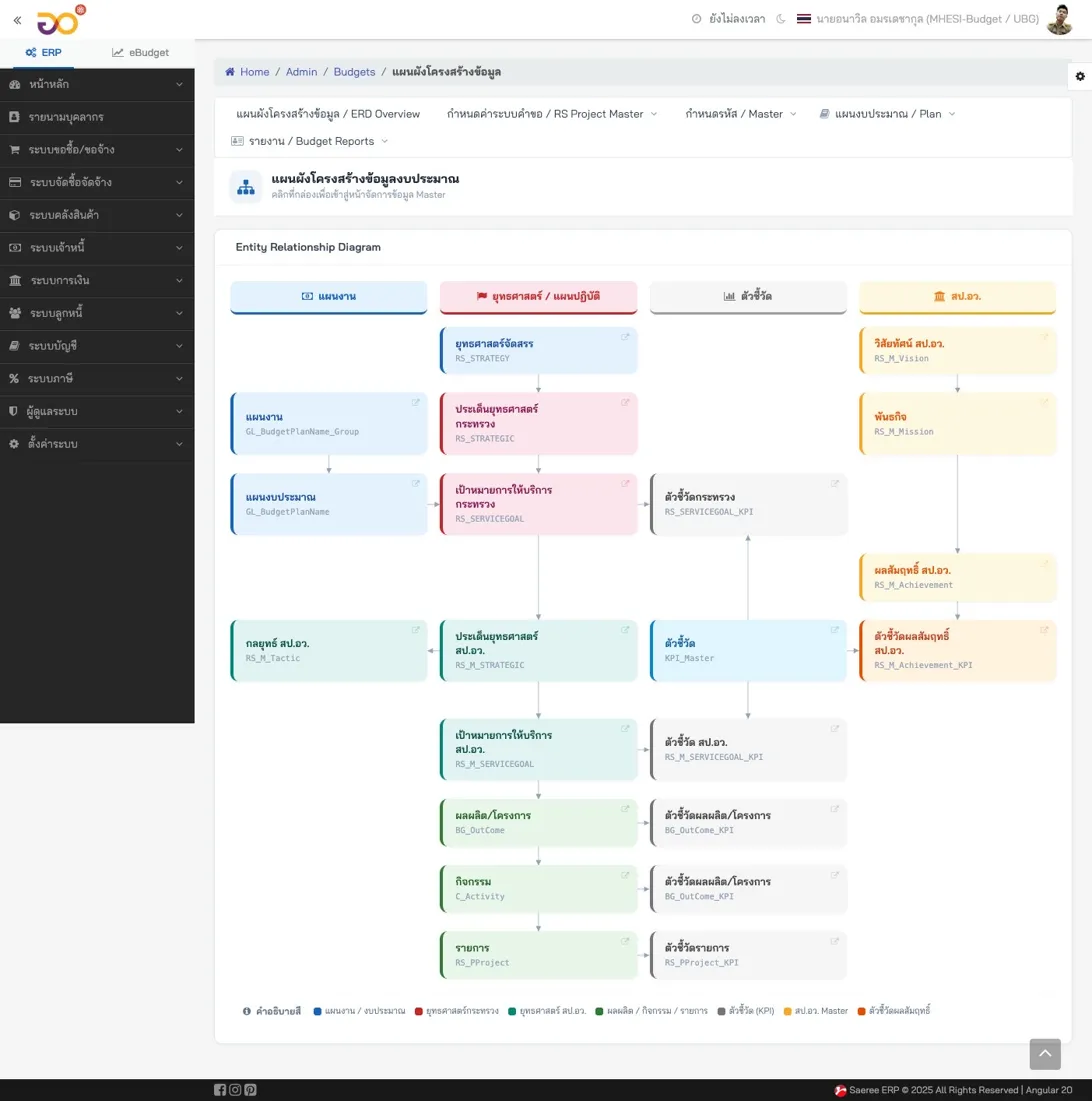The image size is (1092, 1101).
Task: Open ระบบการเงิน sidebar menu
Action: coord(97,280)
